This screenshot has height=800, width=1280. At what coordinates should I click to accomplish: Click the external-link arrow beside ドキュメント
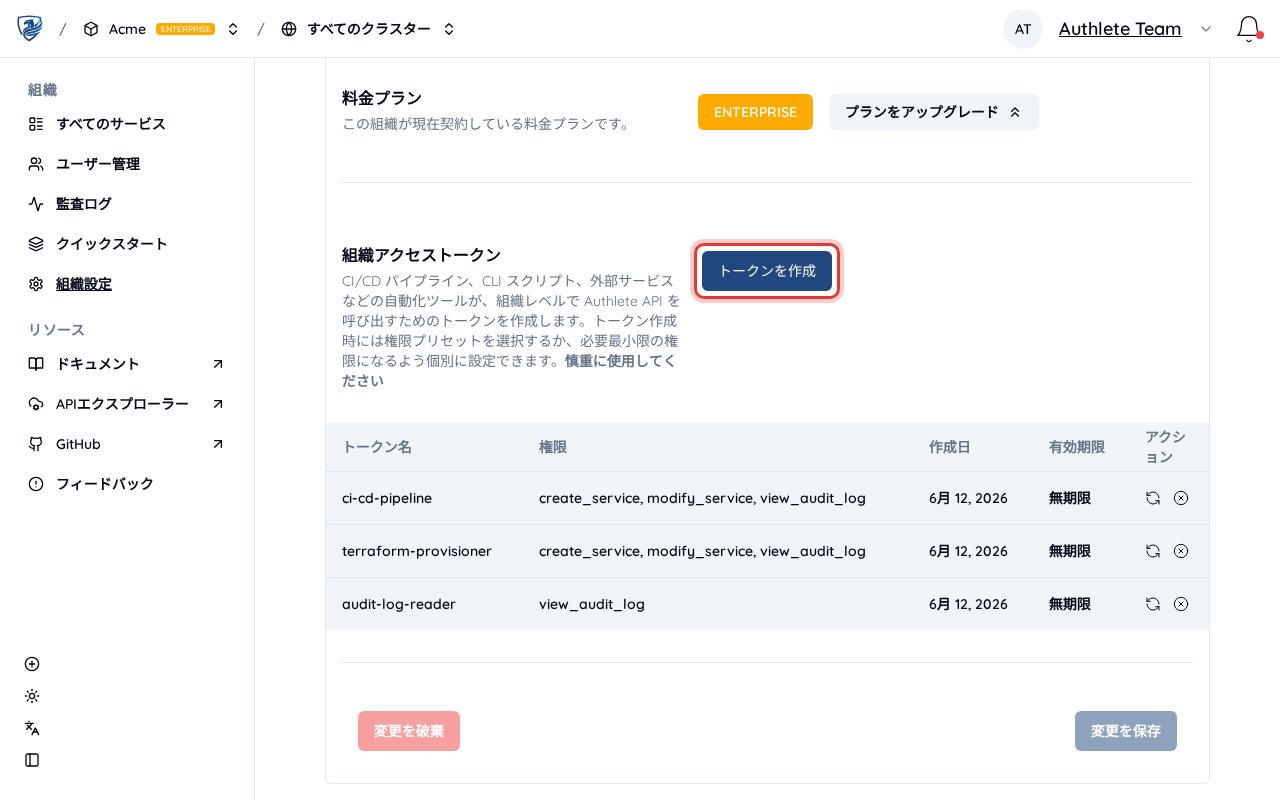point(218,364)
